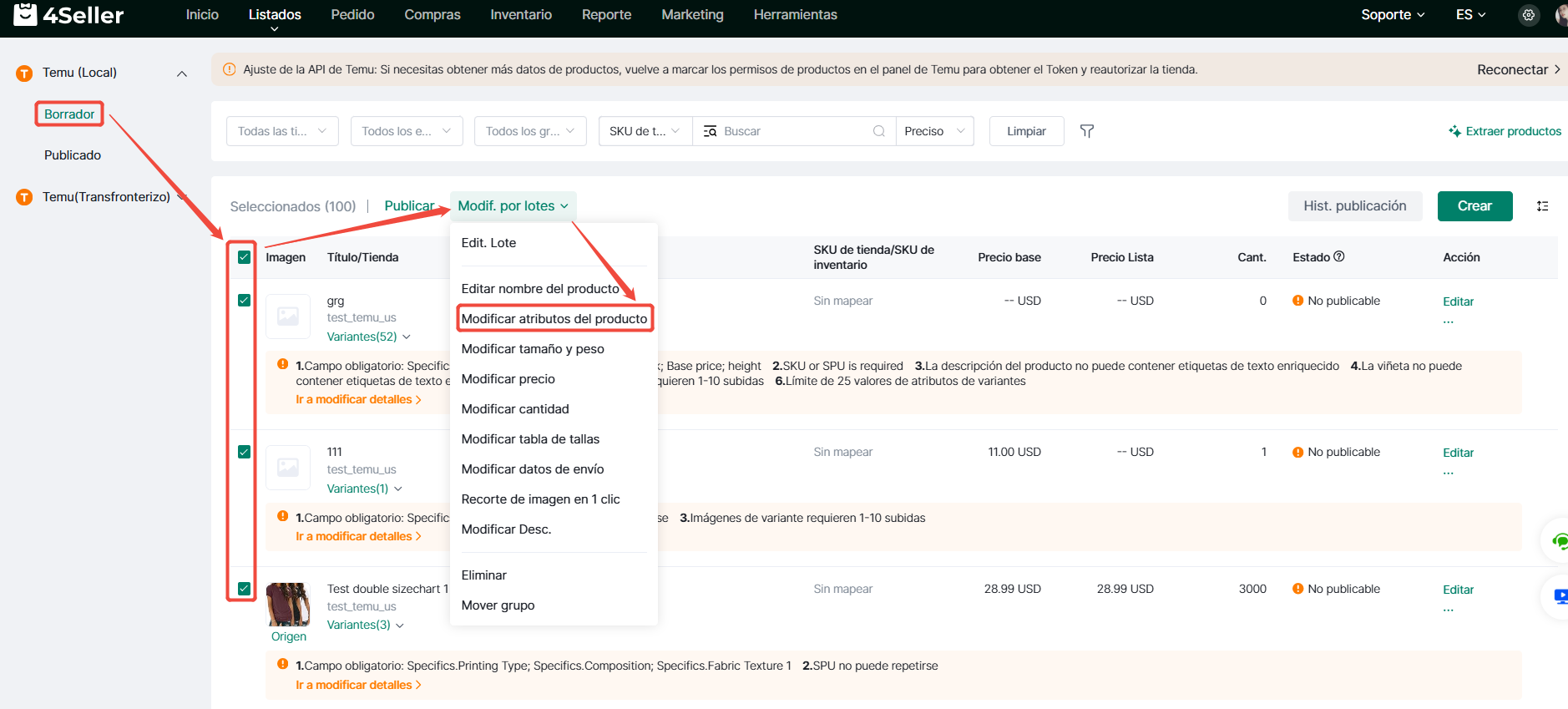This screenshot has height=709, width=1568.
Task: Expand Variantes(1) for product 111
Action: pyautogui.click(x=364, y=489)
